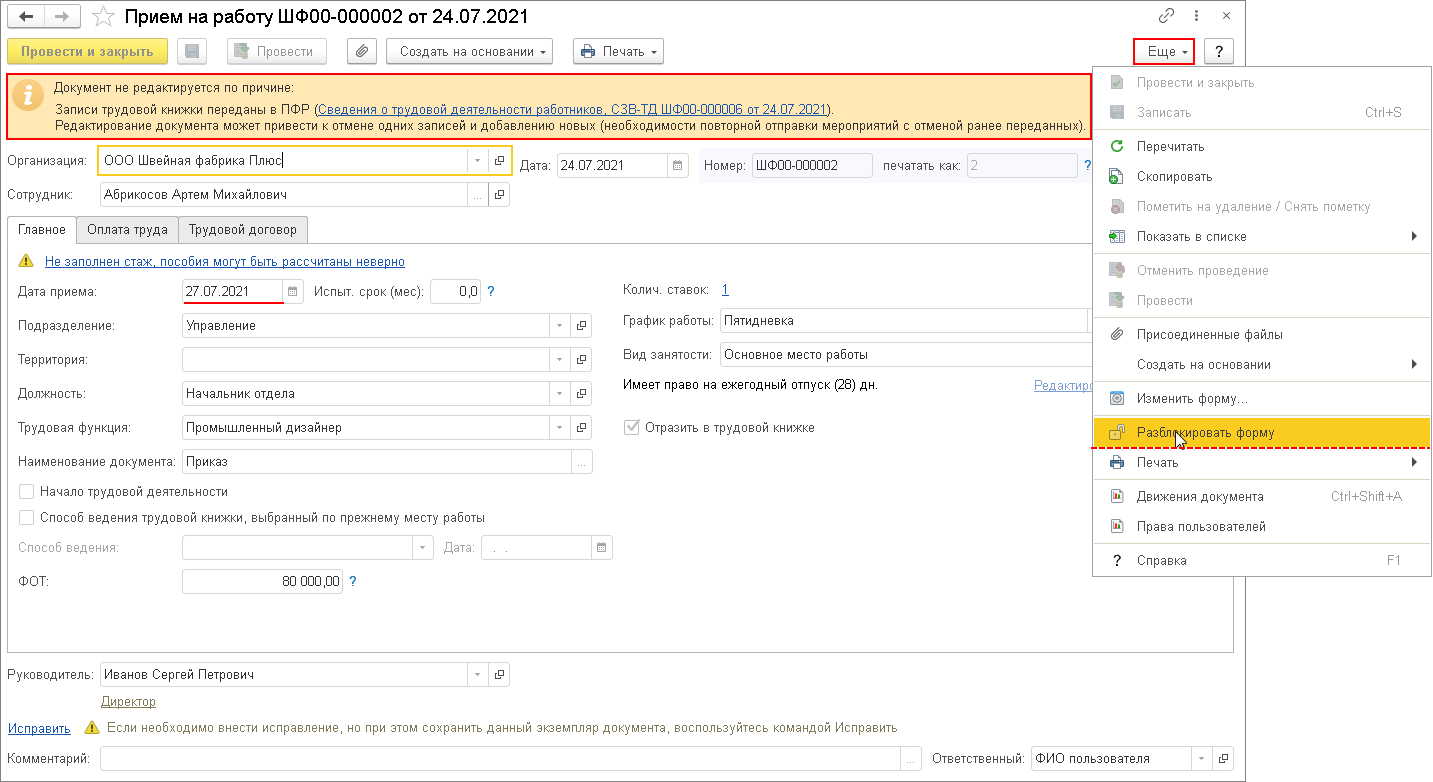Viewport: 1433px width, 782px height.
Task: Click help question mark next to Испыт. срок
Action: 491,292
